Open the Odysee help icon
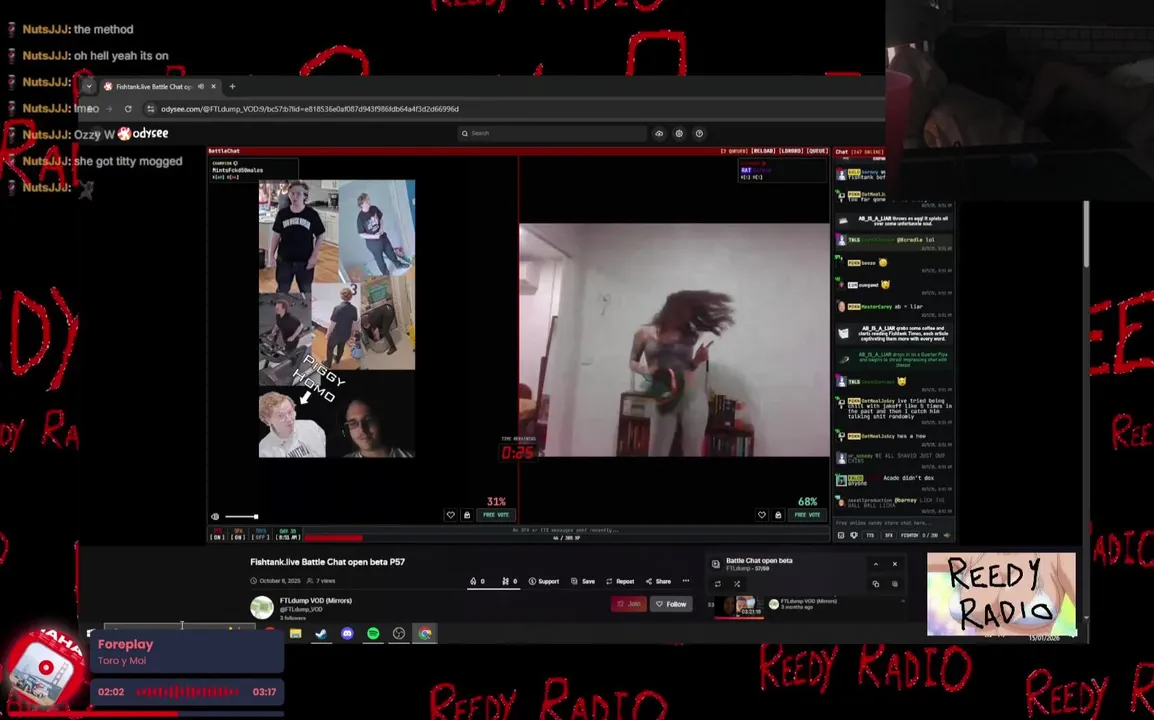 699,133
